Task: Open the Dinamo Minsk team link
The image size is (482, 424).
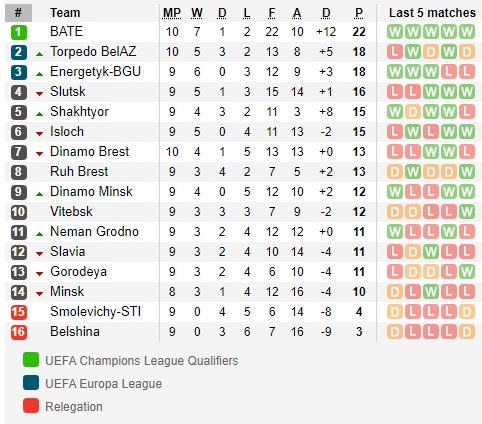Action: (x=91, y=192)
